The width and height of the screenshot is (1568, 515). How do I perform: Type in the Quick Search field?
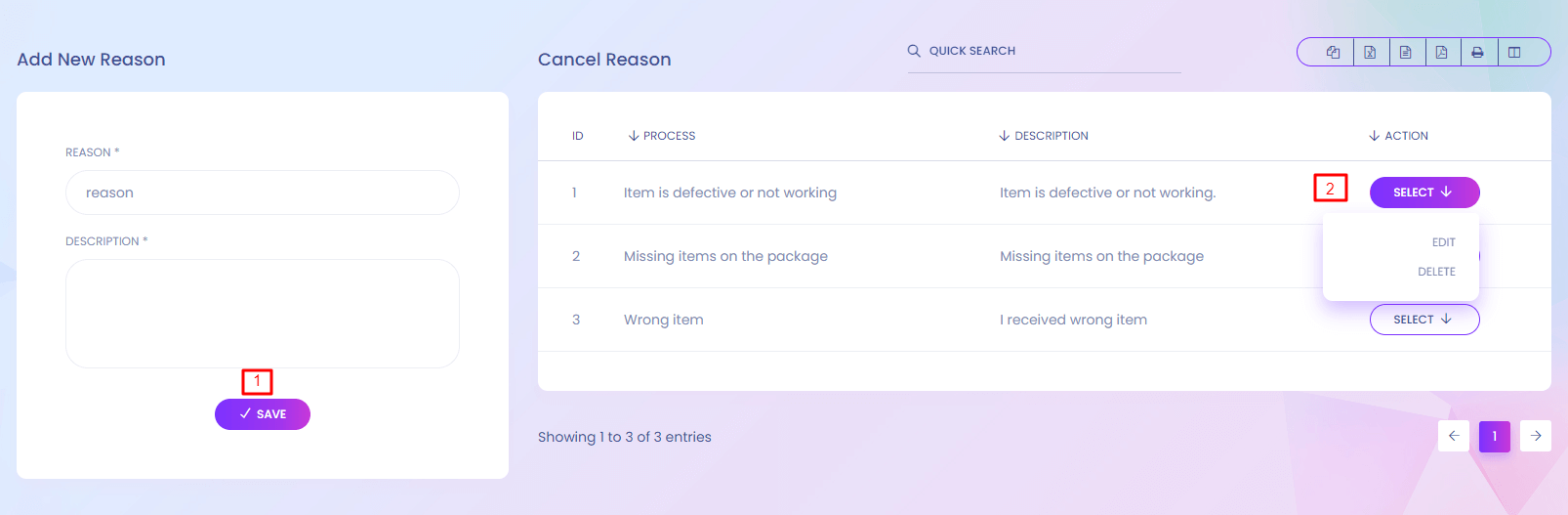(x=1050, y=51)
